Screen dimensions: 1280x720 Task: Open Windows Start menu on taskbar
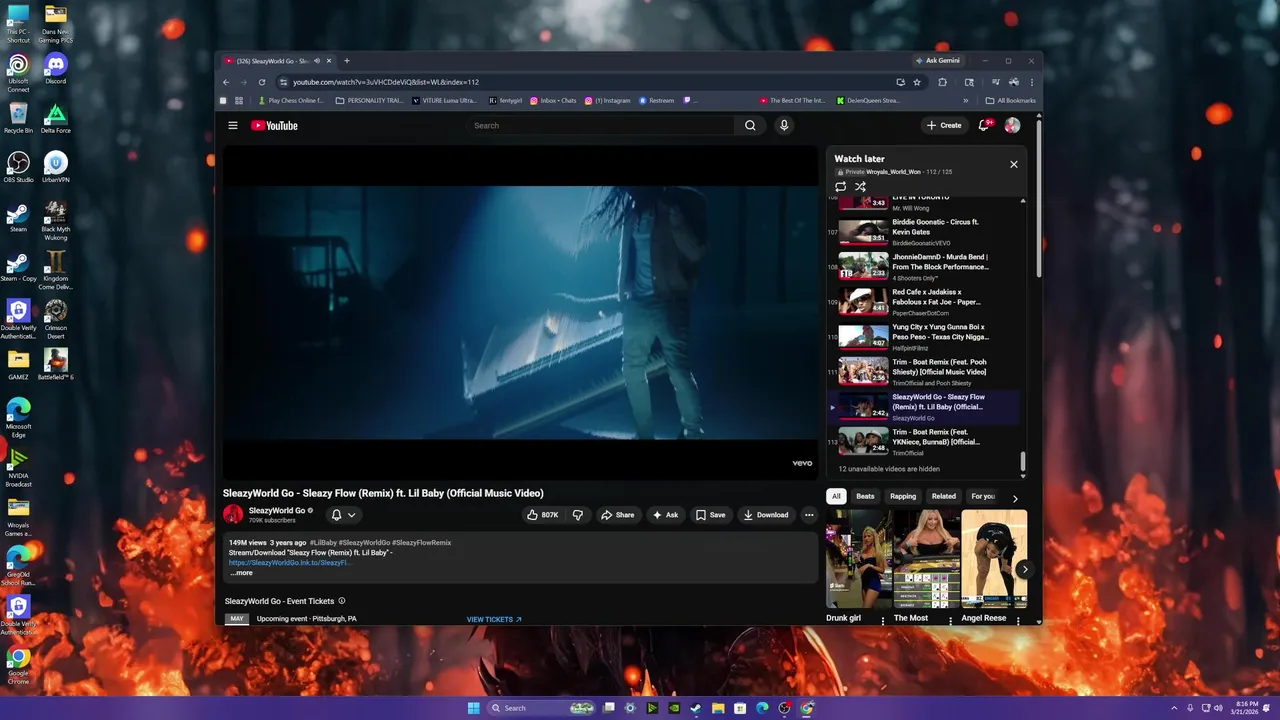click(x=473, y=708)
